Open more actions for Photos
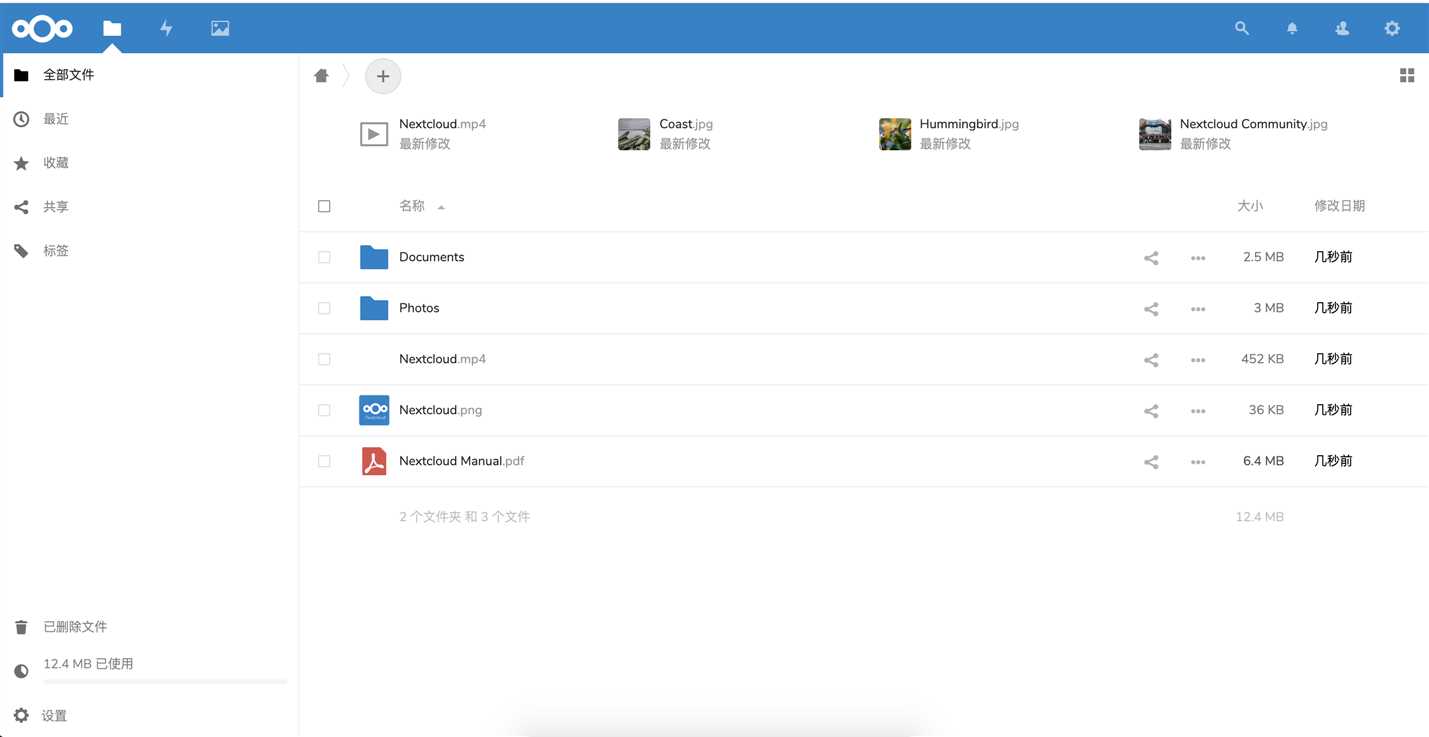Viewport: 1429px width, 737px height. coord(1198,309)
